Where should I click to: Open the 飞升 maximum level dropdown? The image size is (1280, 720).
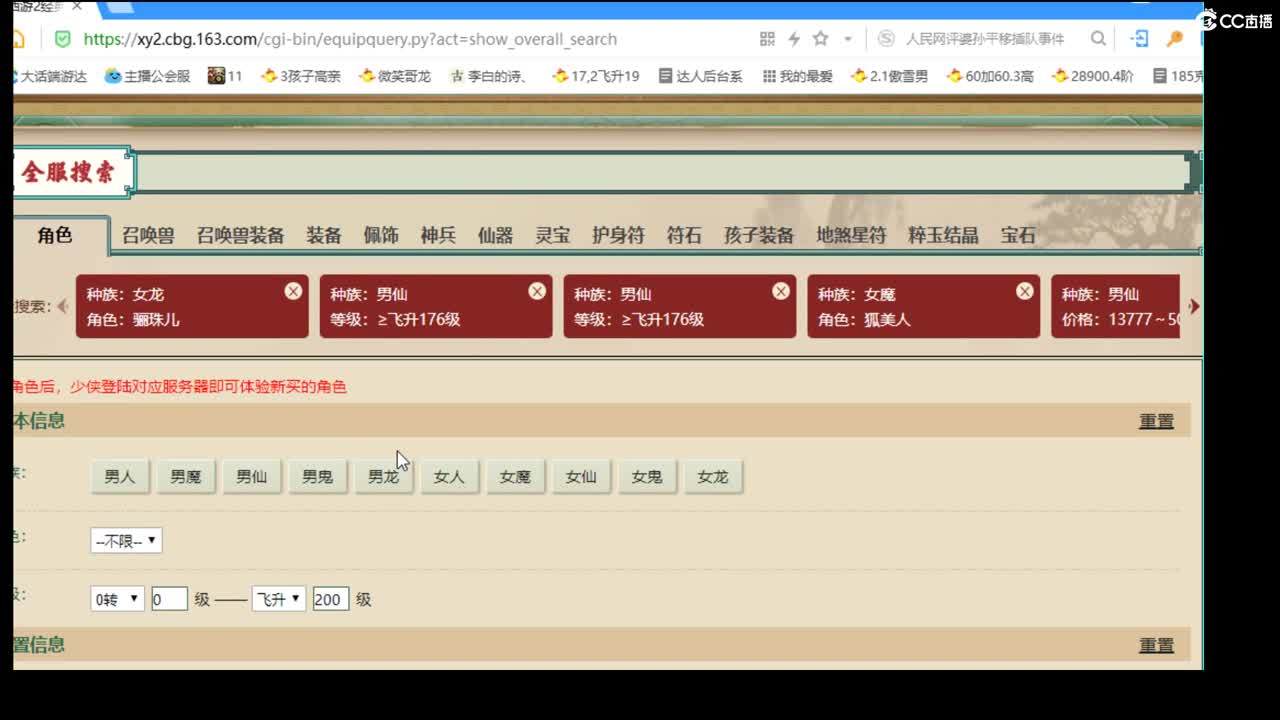click(x=279, y=599)
